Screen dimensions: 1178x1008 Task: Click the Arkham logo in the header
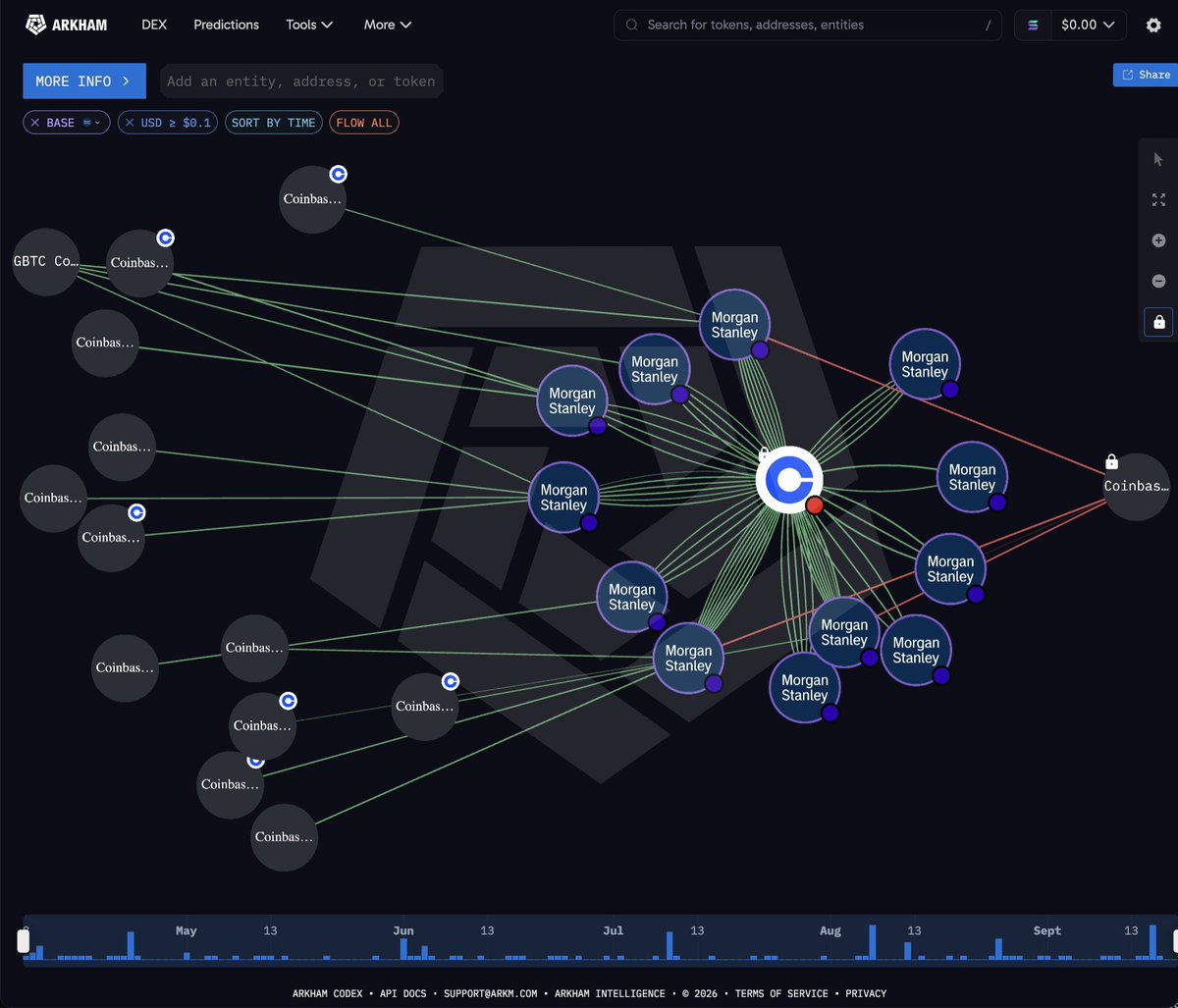point(67,25)
